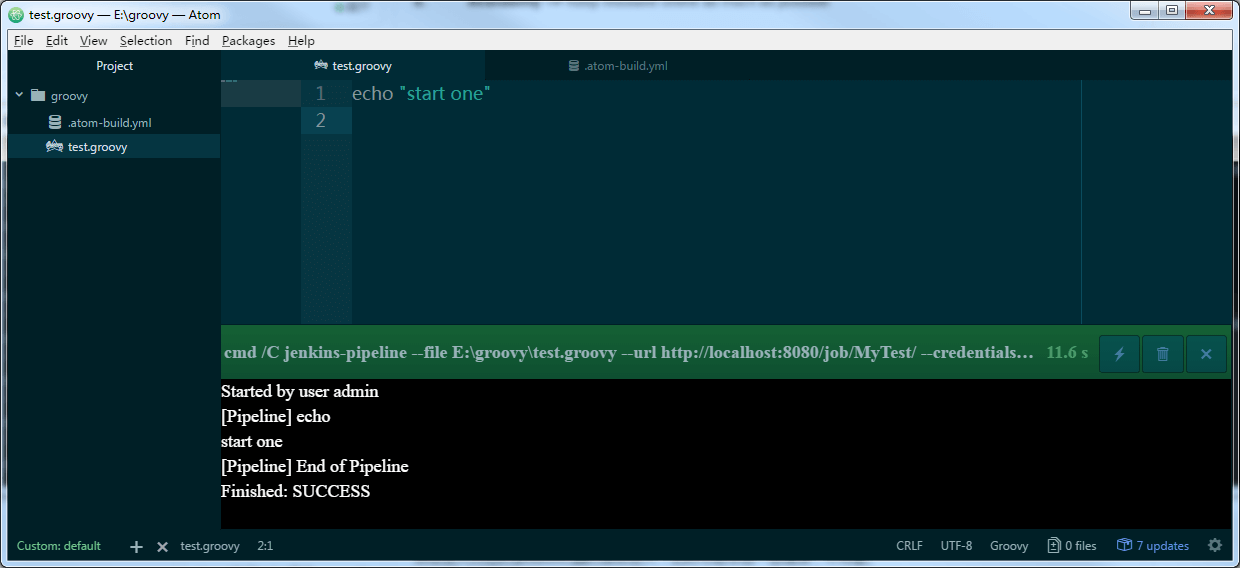
Task: Click the "[Pipeline] echo" output line
Action: pyautogui.click(x=276, y=416)
